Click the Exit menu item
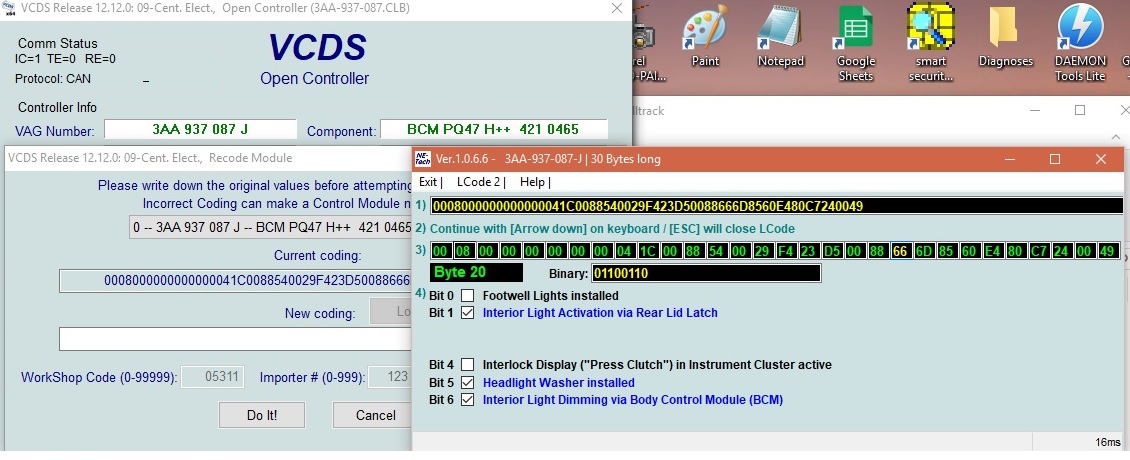 [430, 182]
